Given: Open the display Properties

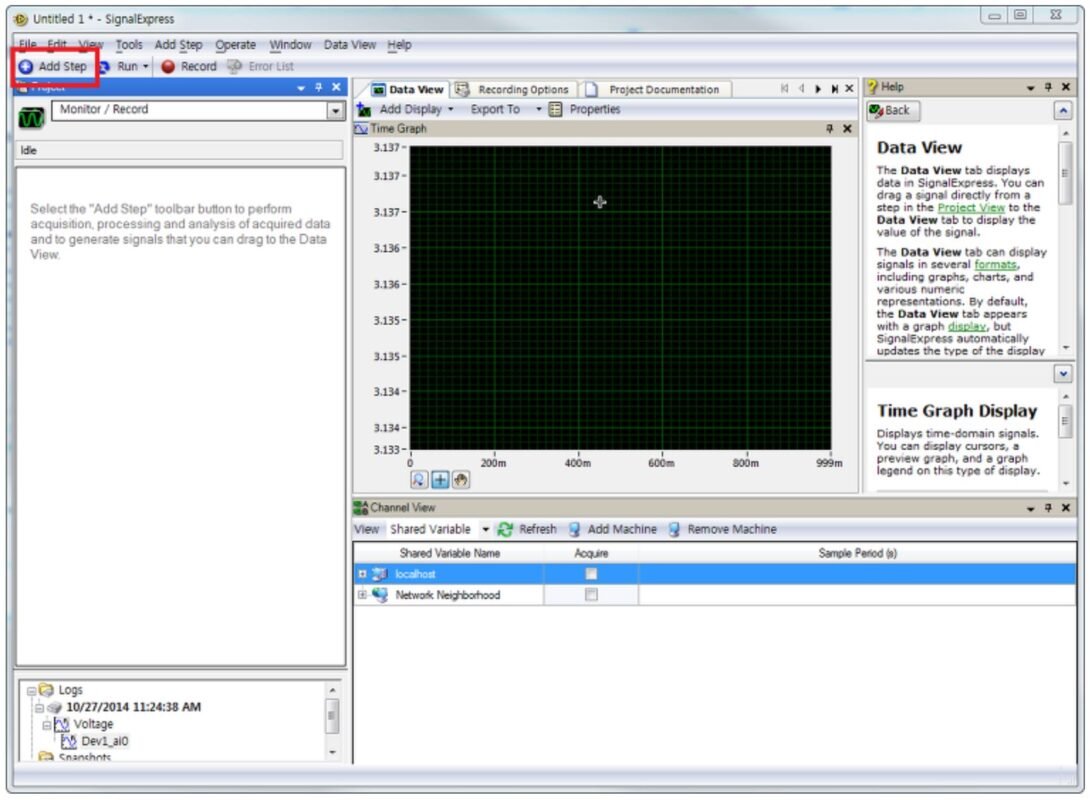Looking at the screenshot, I should [x=585, y=110].
